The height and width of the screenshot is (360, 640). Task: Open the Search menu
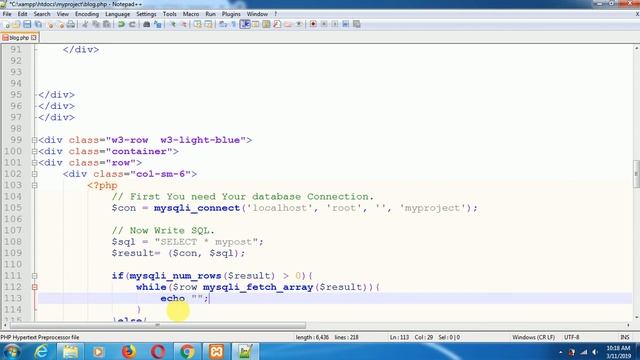(x=42, y=14)
